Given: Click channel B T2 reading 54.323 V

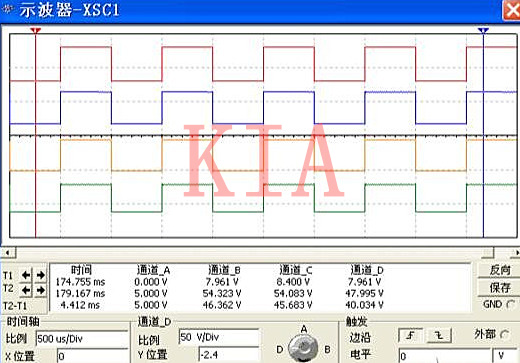Looking at the screenshot, I should coord(222,293).
